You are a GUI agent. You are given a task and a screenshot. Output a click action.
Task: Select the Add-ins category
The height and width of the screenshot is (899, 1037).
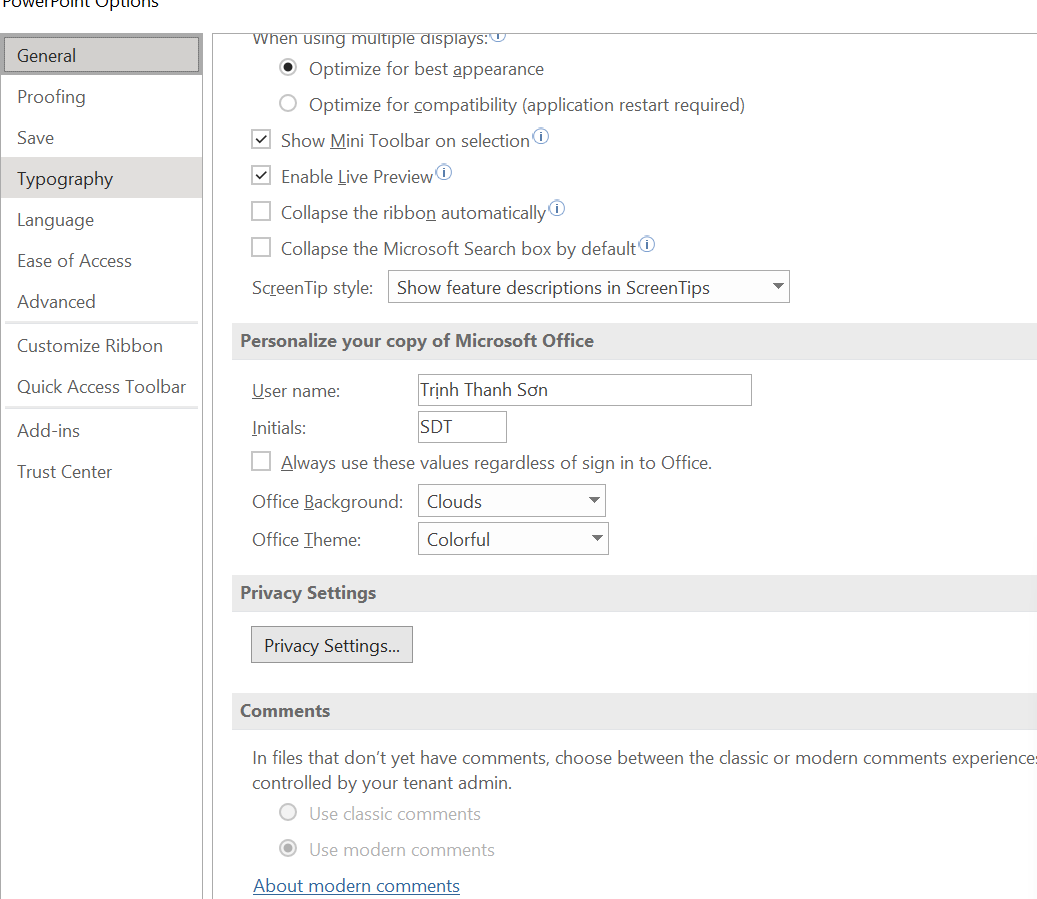[102, 431]
